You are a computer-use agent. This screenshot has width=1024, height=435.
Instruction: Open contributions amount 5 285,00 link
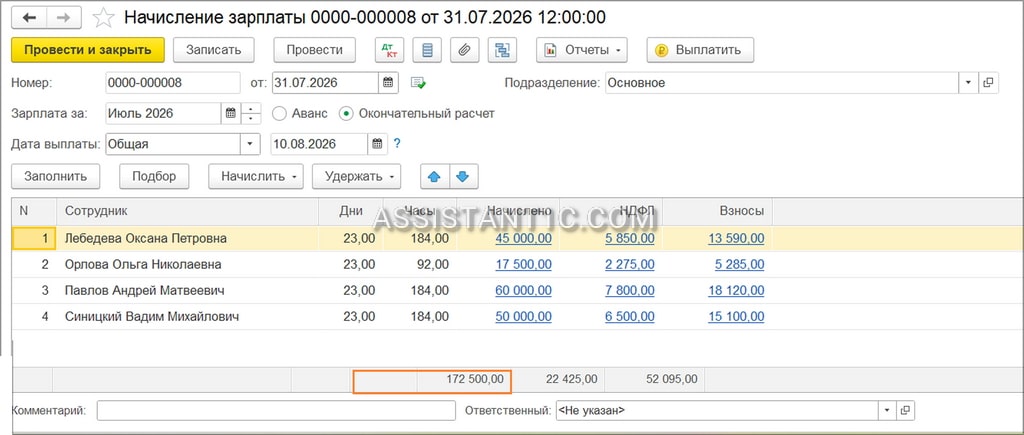click(x=740, y=265)
